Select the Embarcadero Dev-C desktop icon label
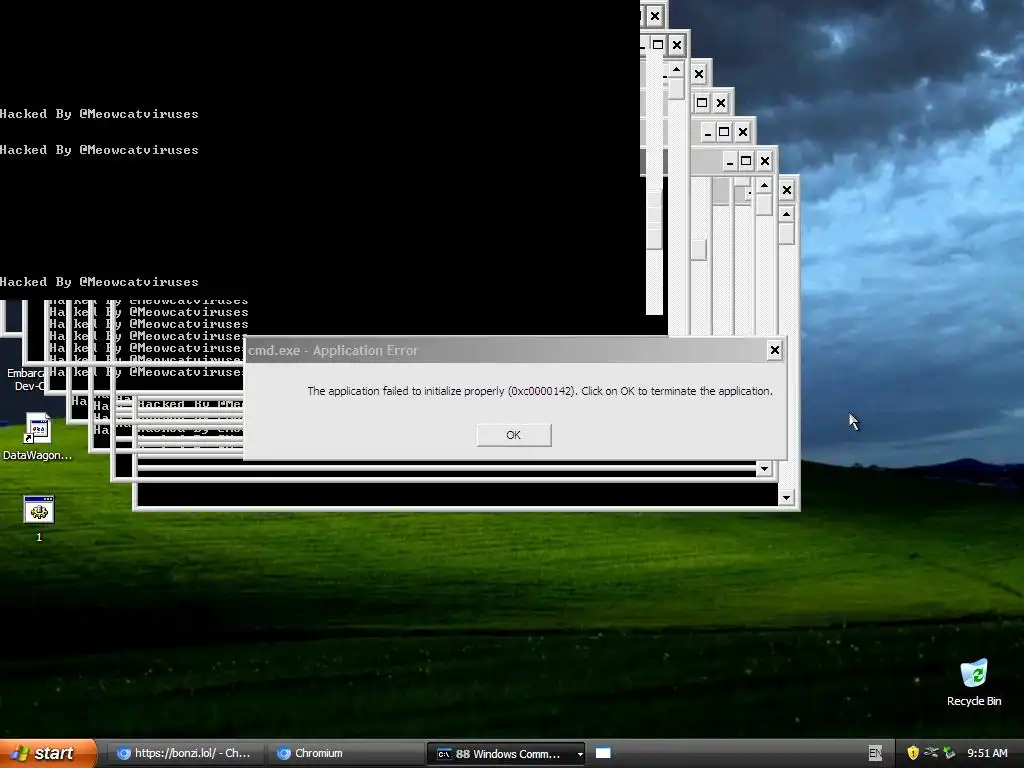This screenshot has height=768, width=1024. click(25, 379)
